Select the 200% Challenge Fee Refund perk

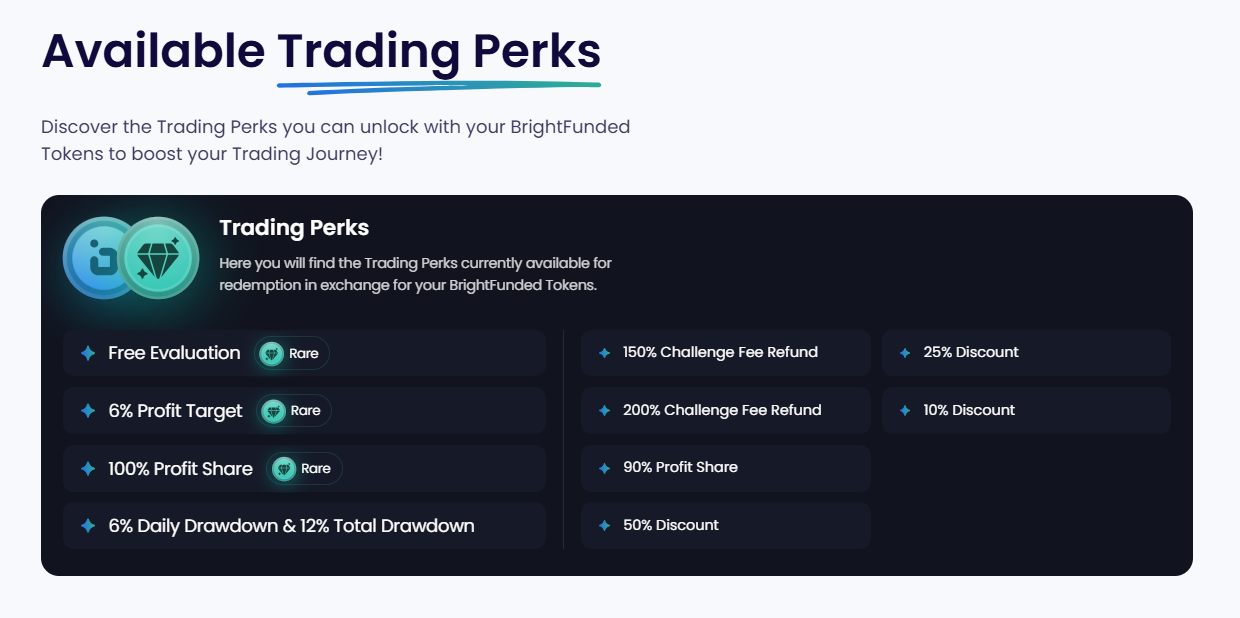click(x=722, y=410)
